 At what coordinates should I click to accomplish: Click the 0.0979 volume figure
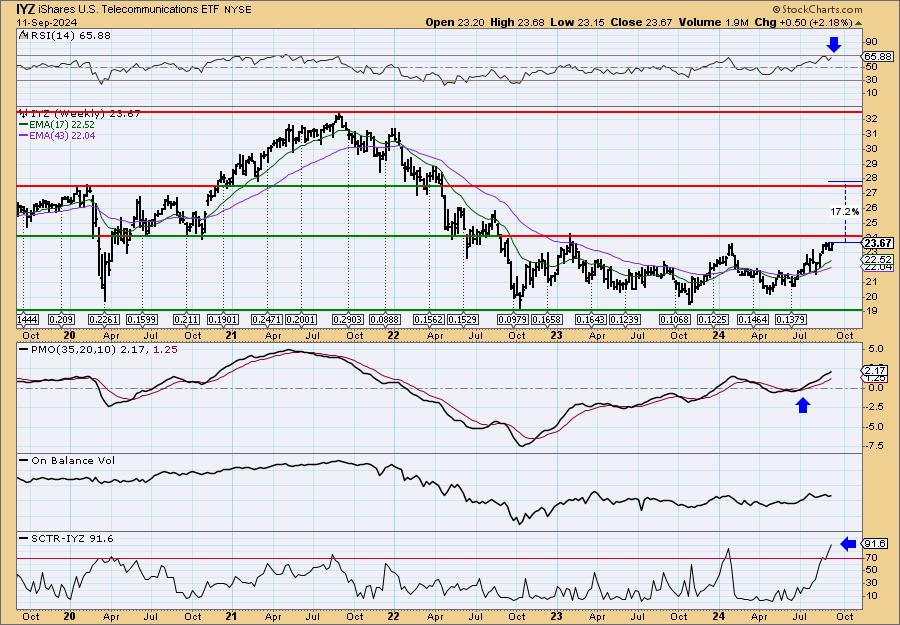[x=511, y=319]
